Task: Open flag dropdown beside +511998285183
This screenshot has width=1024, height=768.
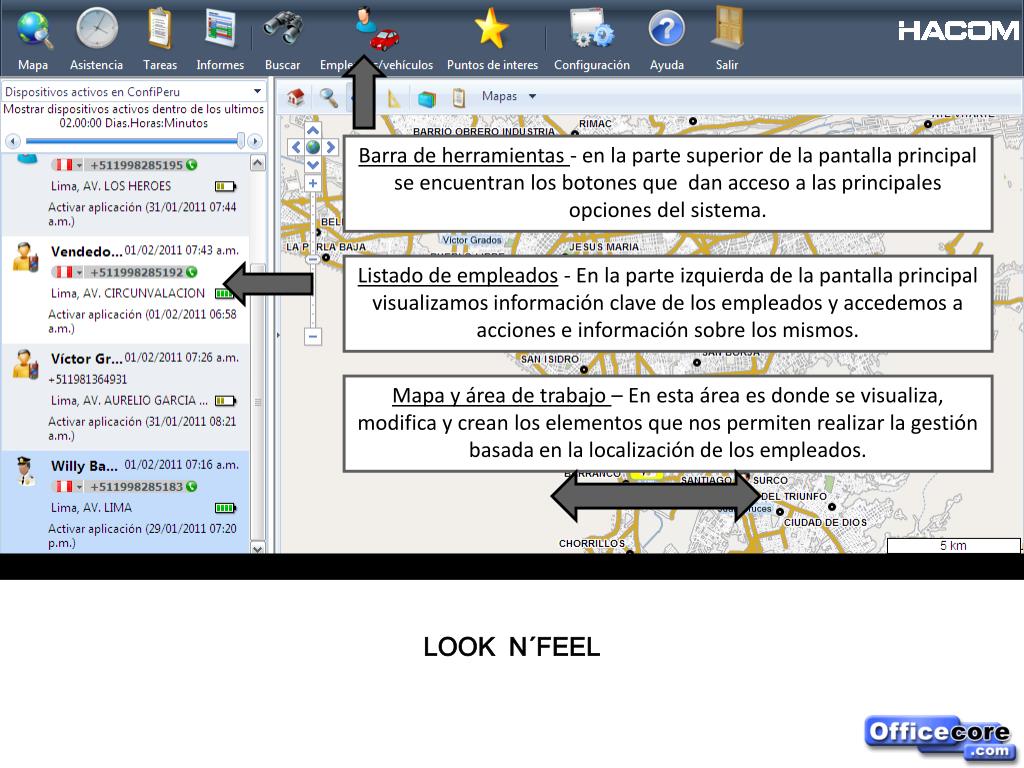Action: [x=79, y=487]
